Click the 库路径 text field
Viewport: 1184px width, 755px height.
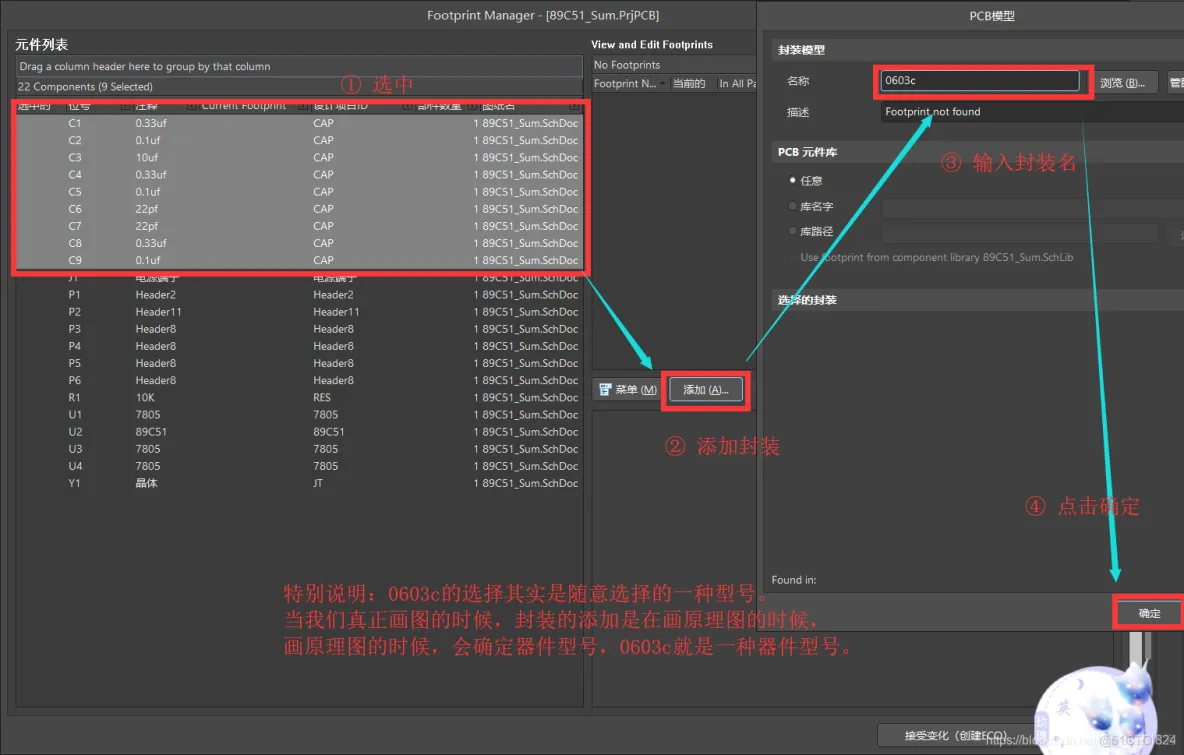[x=1019, y=232]
